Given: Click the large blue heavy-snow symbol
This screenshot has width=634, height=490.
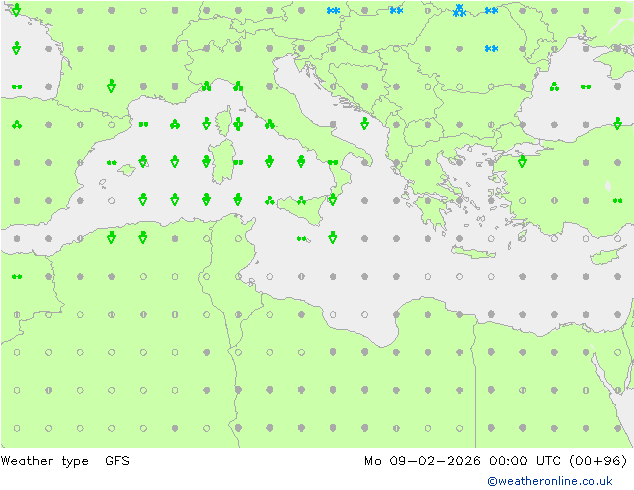Looking at the screenshot, I should click(459, 11).
